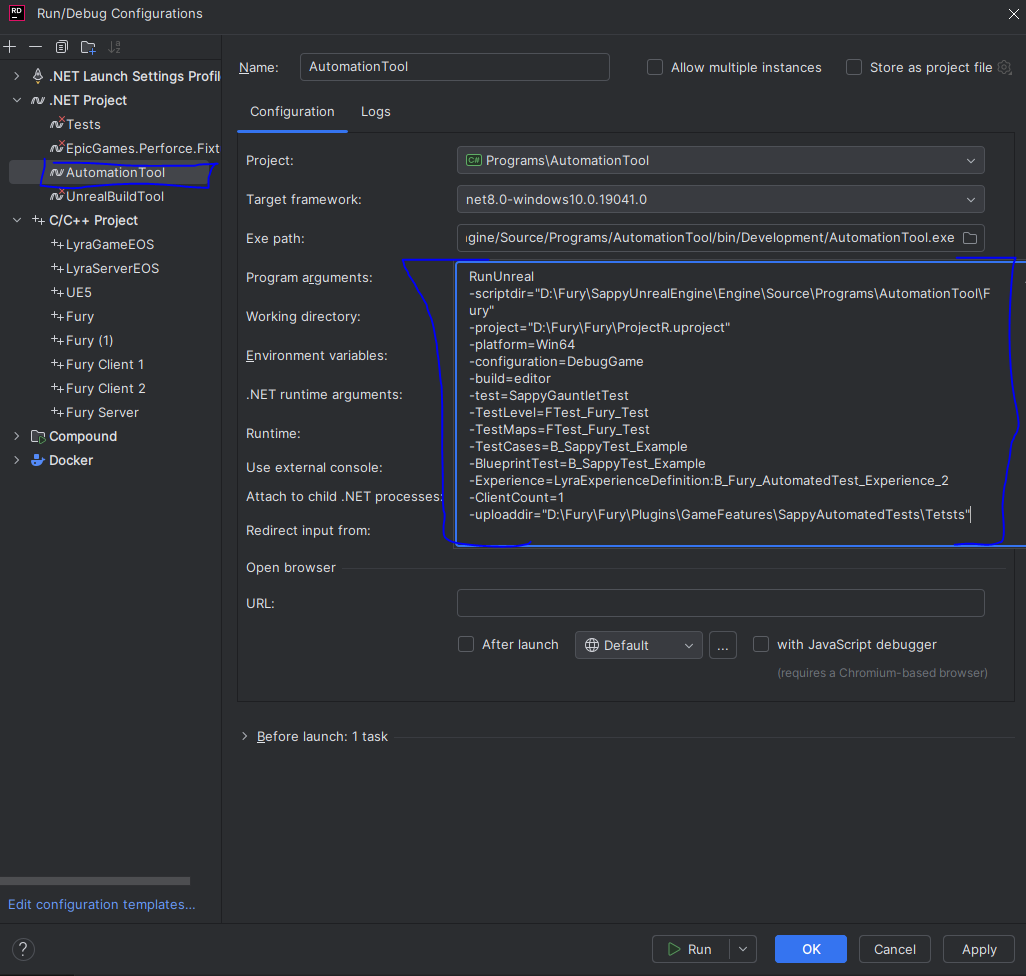Select the Configuration tab
The image size is (1026, 976).
292,111
